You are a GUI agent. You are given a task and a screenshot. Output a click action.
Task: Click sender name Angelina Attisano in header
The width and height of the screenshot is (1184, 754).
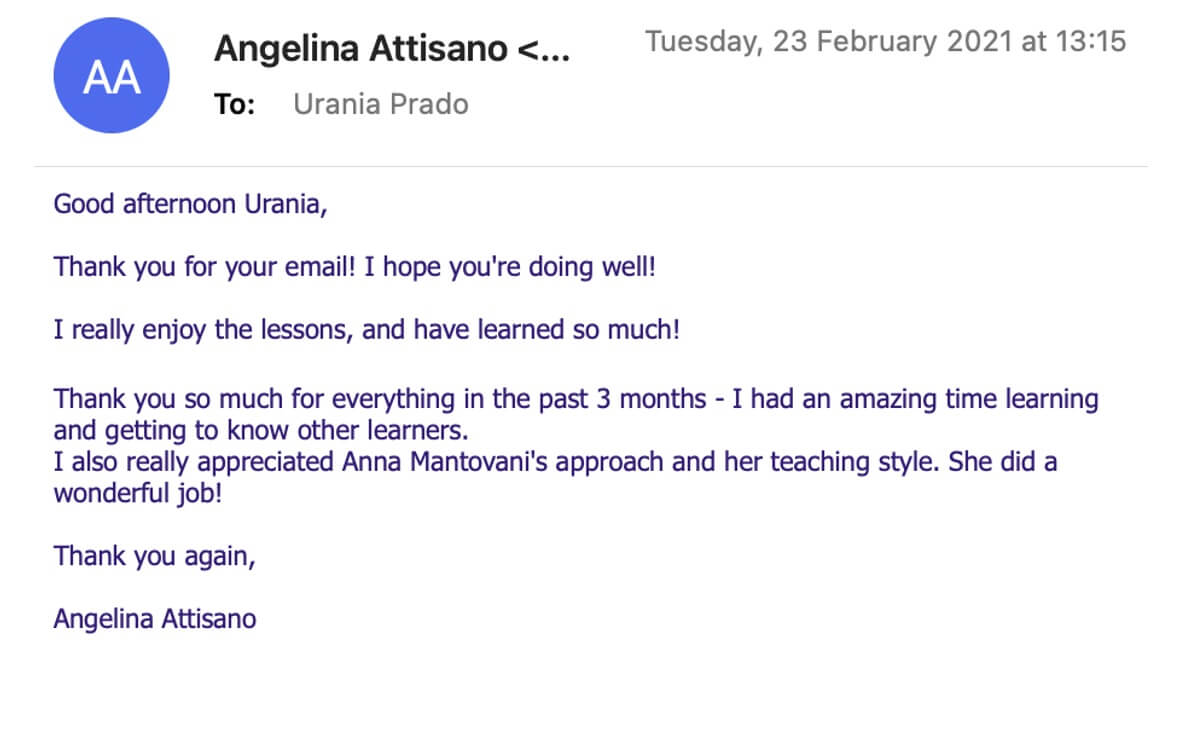point(361,49)
